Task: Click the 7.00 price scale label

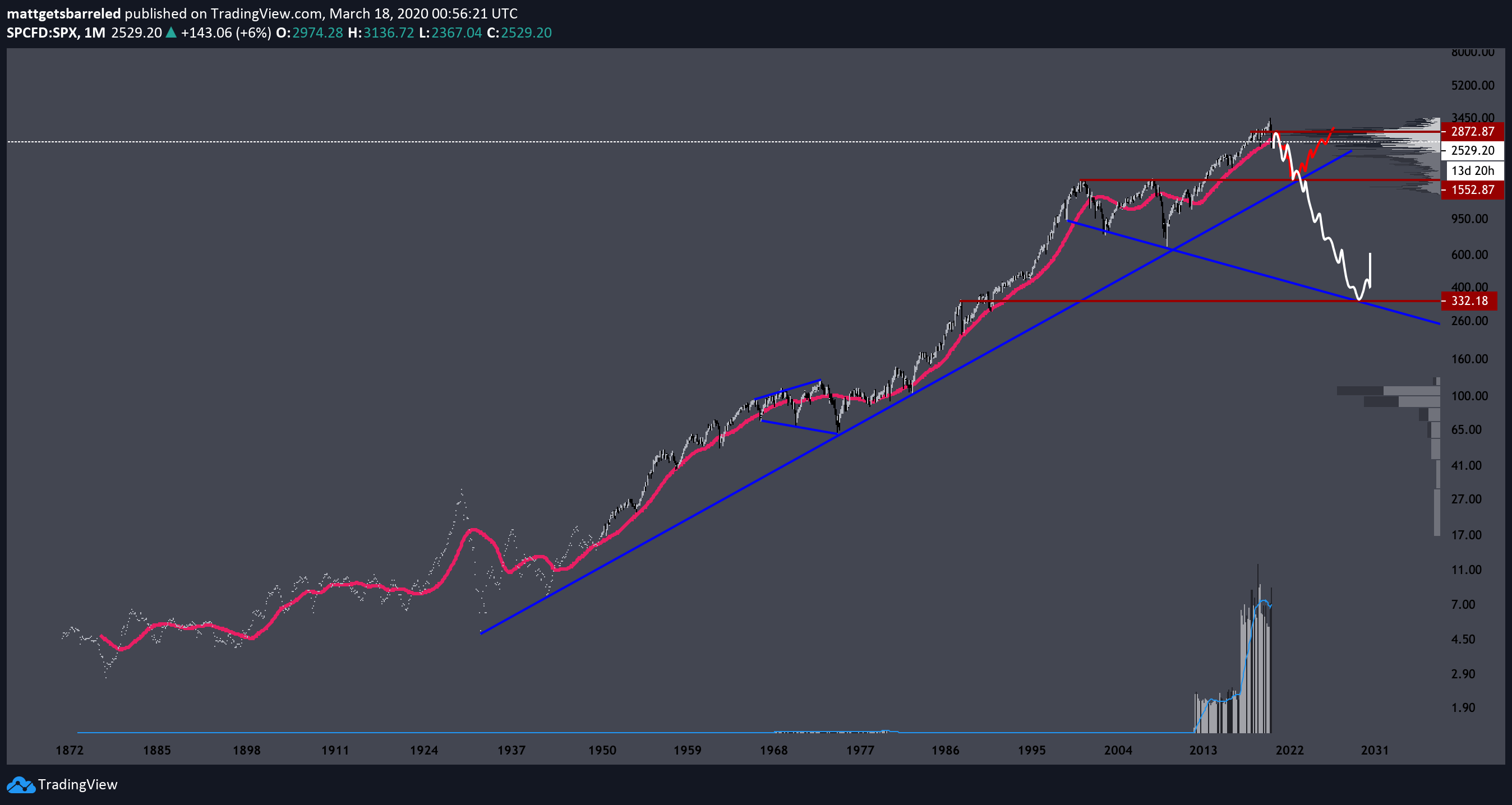Action: (1463, 604)
